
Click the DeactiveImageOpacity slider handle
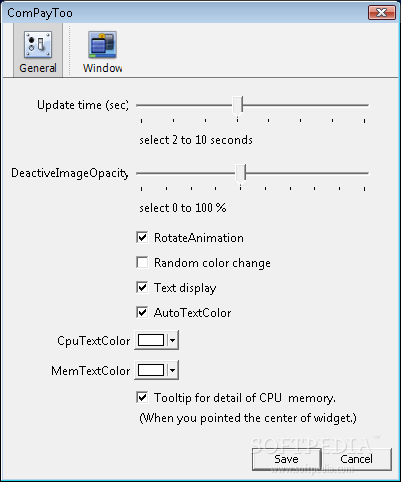(x=241, y=173)
